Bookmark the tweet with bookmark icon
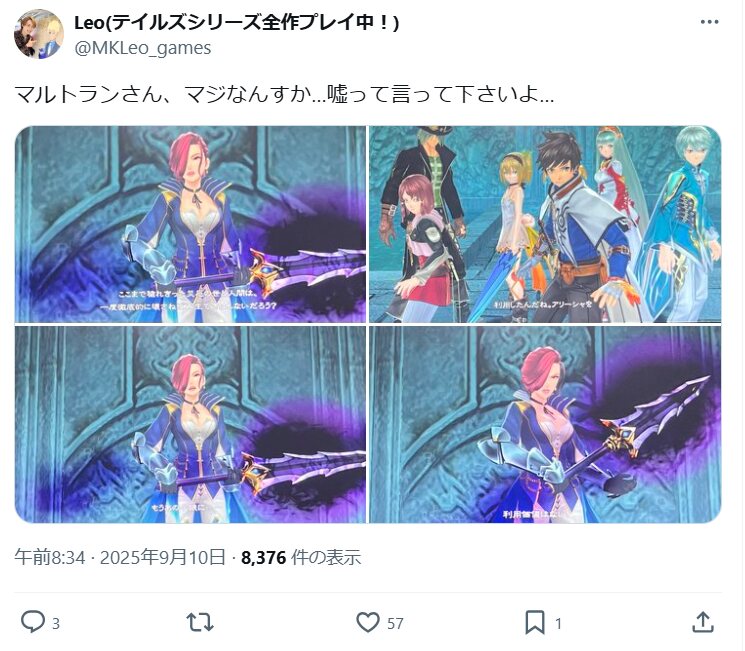The width and height of the screenshot is (745, 651). (x=535, y=622)
